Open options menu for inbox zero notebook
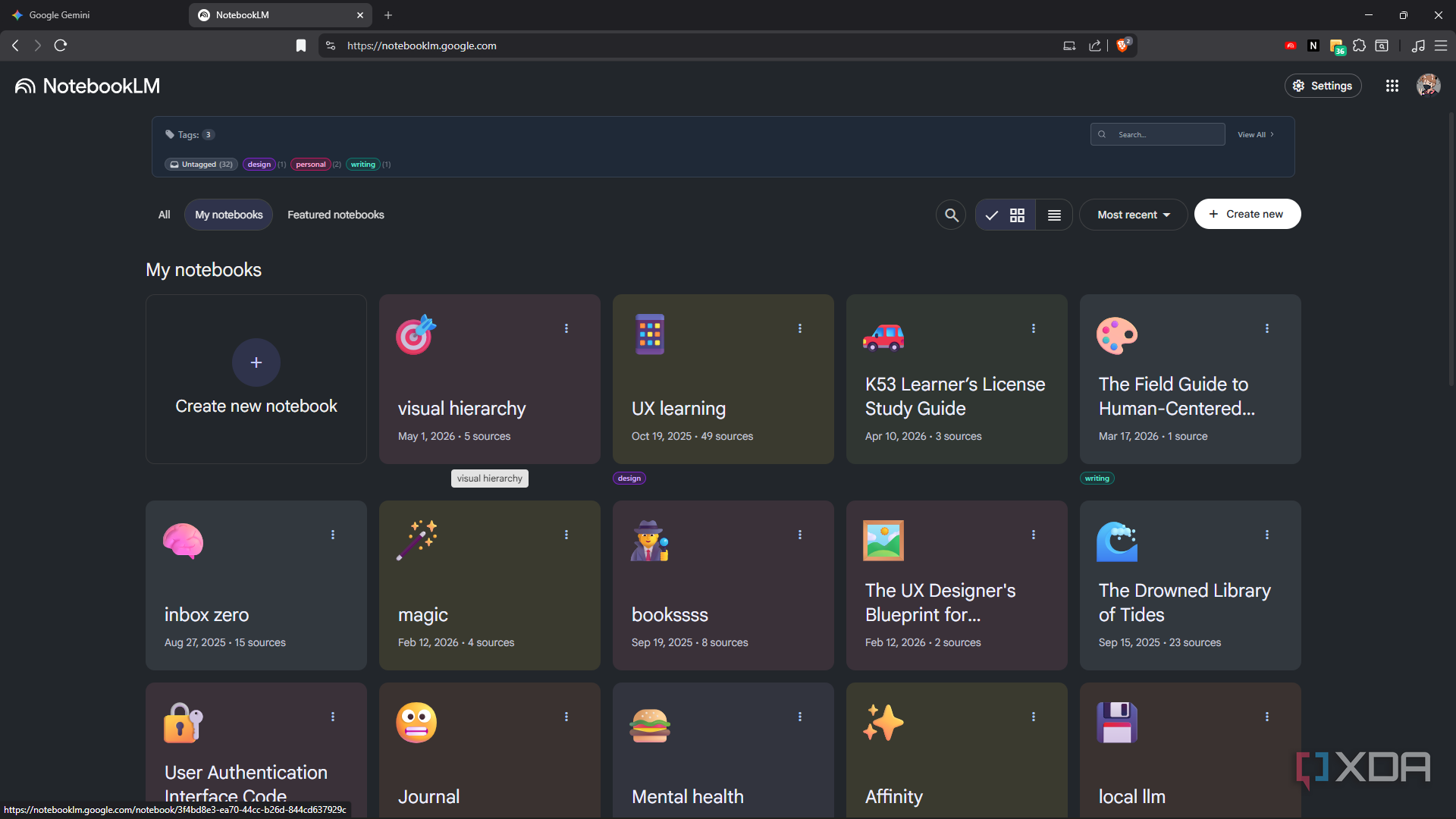The image size is (1456, 819). coord(333,535)
